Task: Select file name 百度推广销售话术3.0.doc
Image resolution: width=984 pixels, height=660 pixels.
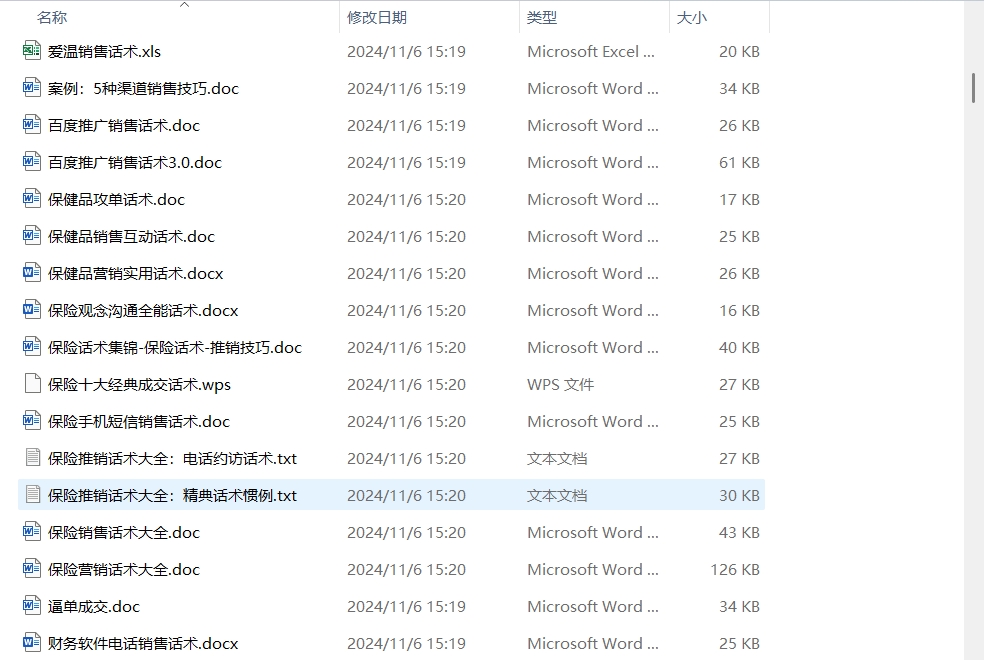Action: (135, 162)
